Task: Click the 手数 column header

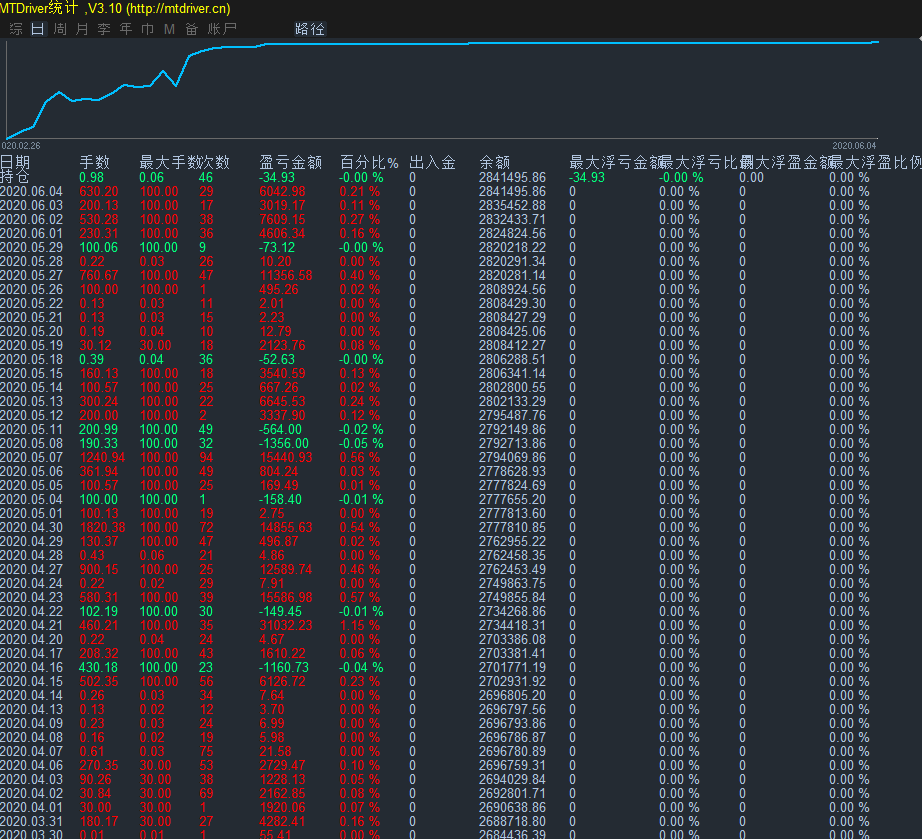Action: (x=95, y=162)
